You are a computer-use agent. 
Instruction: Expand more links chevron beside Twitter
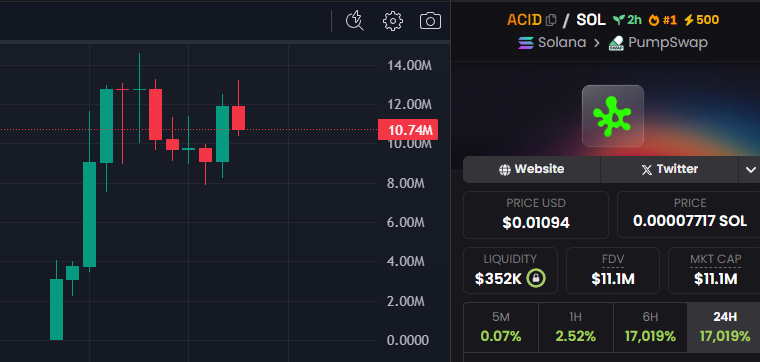click(x=750, y=170)
